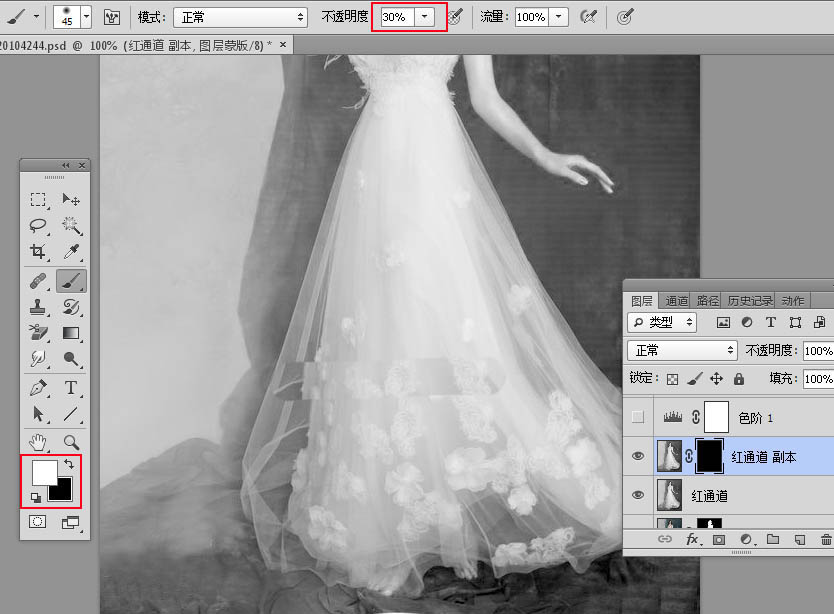Show the 色阶 1 adjustment layer
The height and width of the screenshot is (614, 834).
tap(638, 417)
